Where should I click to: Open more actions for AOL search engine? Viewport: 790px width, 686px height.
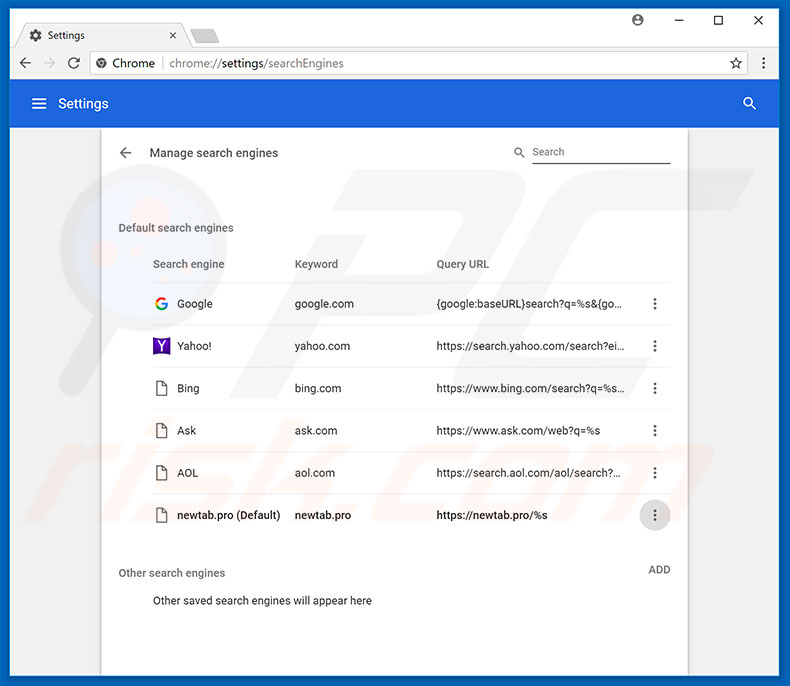tap(655, 473)
